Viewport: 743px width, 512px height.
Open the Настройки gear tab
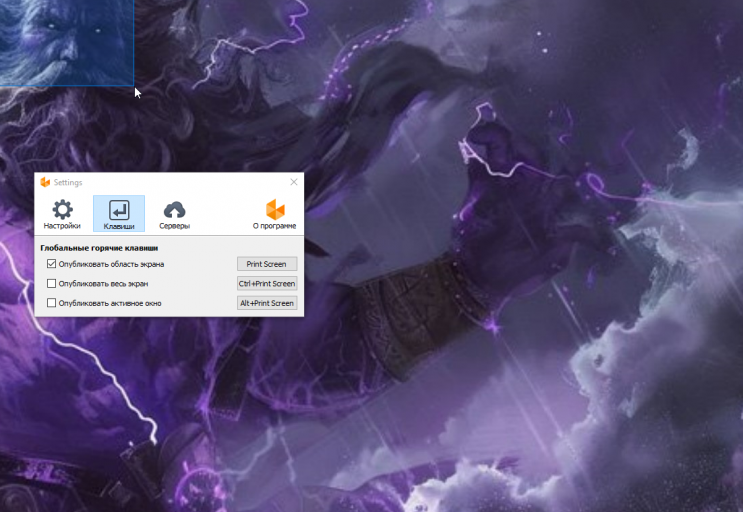62,214
